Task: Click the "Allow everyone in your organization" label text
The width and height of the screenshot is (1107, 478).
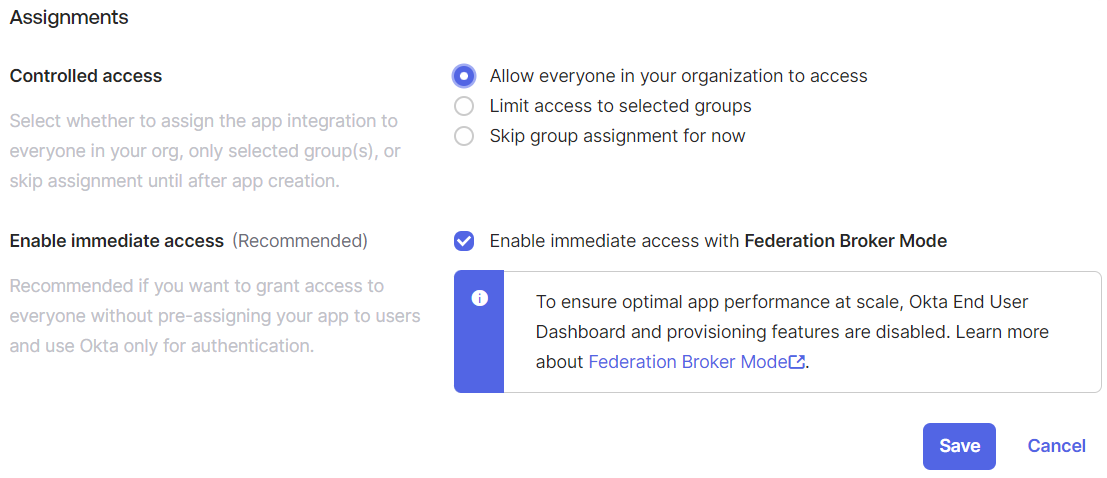Action: (678, 76)
